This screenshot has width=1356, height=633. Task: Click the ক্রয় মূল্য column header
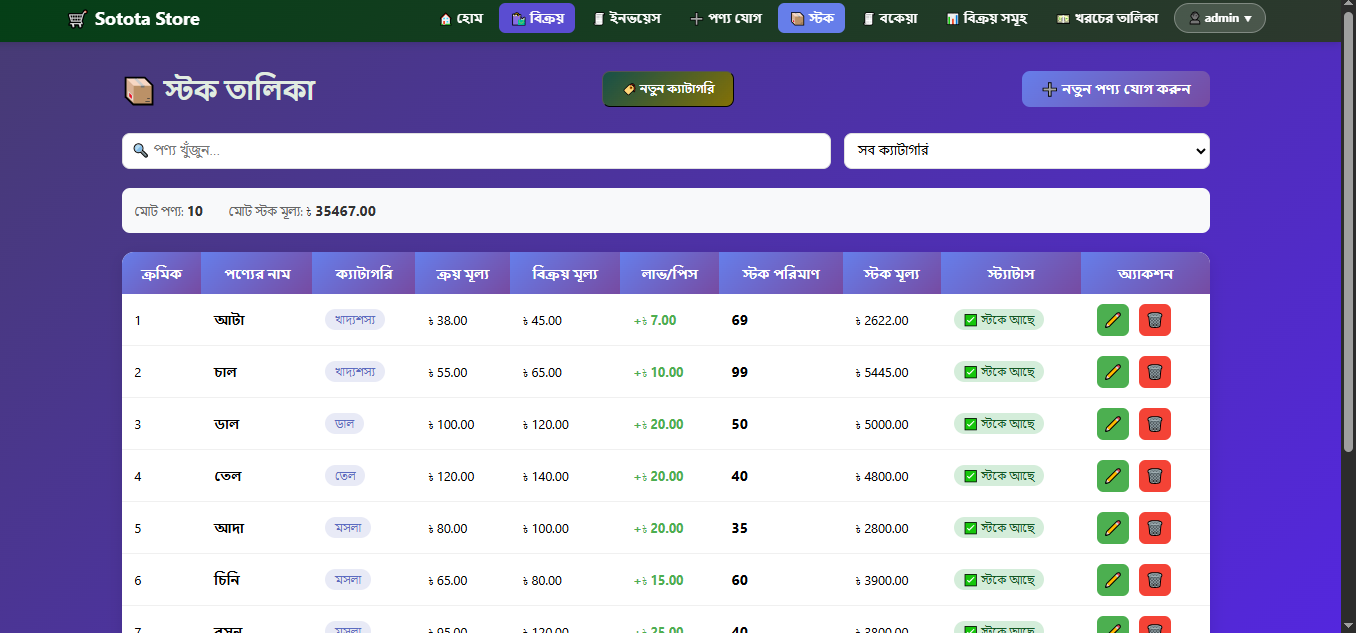pos(462,273)
